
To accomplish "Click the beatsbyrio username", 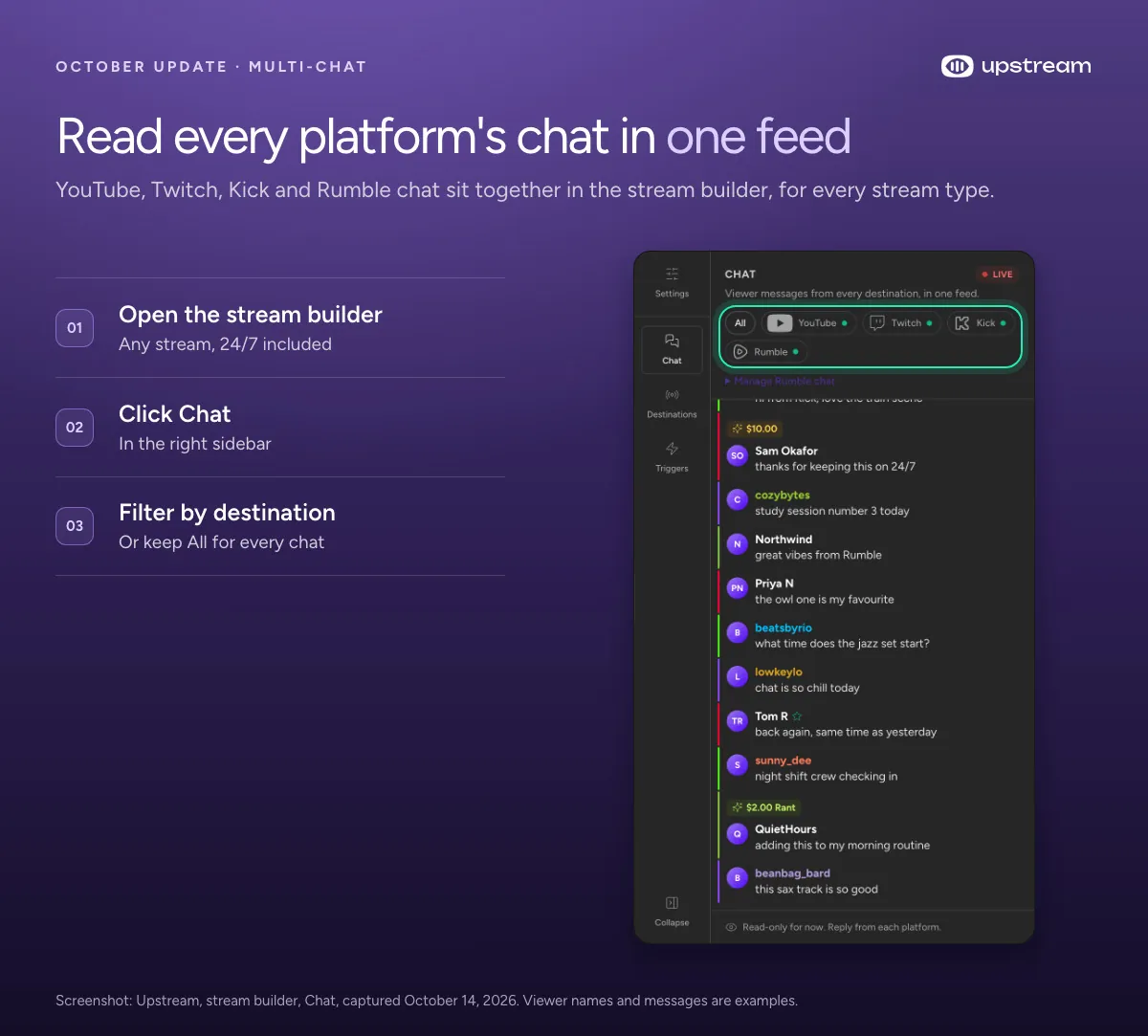I will point(784,628).
